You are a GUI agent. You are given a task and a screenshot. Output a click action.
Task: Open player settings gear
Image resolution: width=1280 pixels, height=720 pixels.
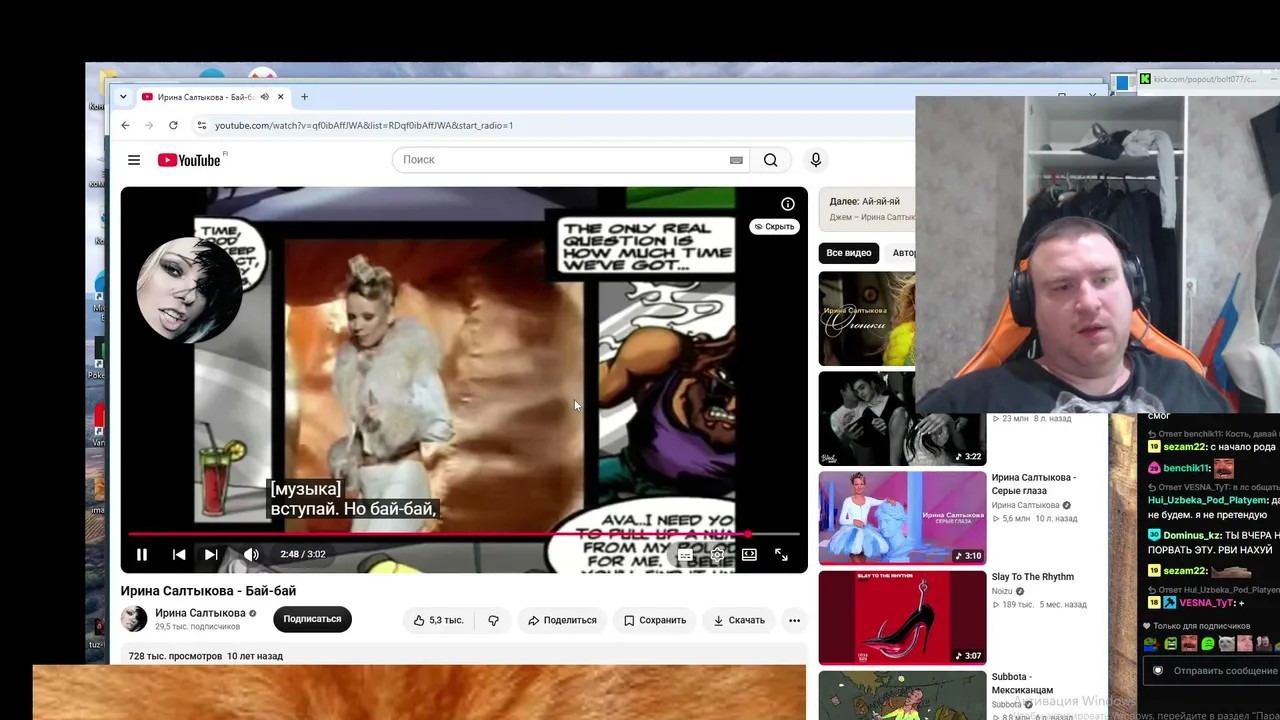click(x=717, y=554)
